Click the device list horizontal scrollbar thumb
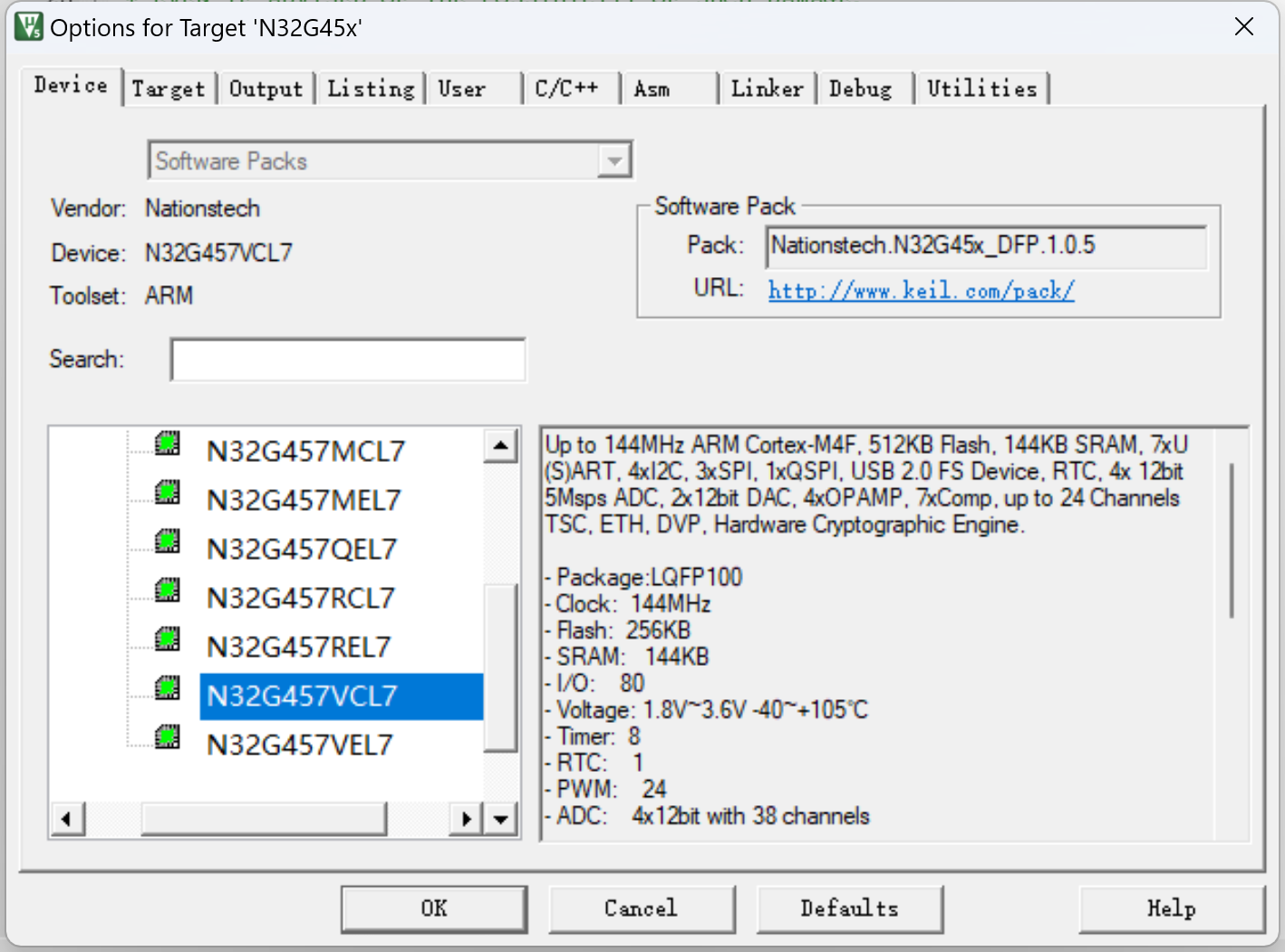This screenshot has height=952, width=1285. click(x=264, y=820)
